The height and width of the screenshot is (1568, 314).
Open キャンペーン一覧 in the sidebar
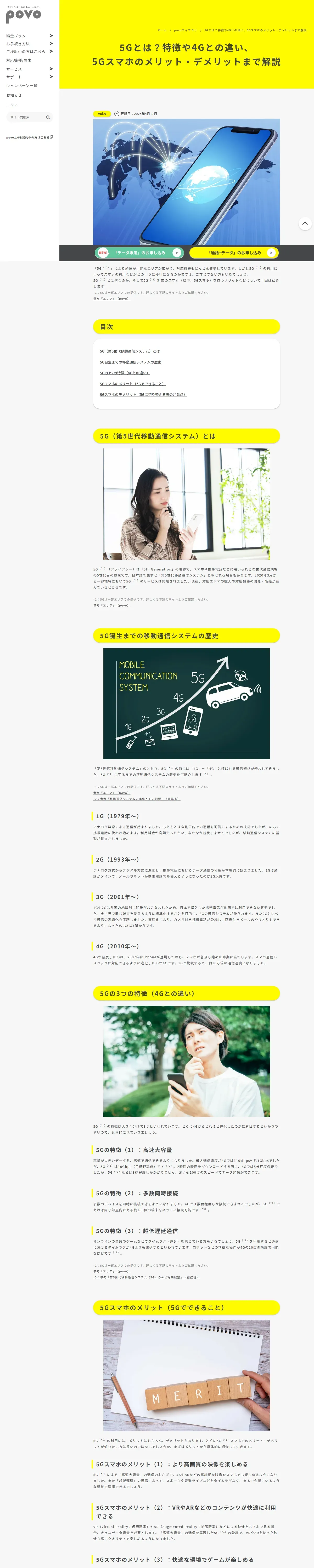pyautogui.click(x=22, y=86)
